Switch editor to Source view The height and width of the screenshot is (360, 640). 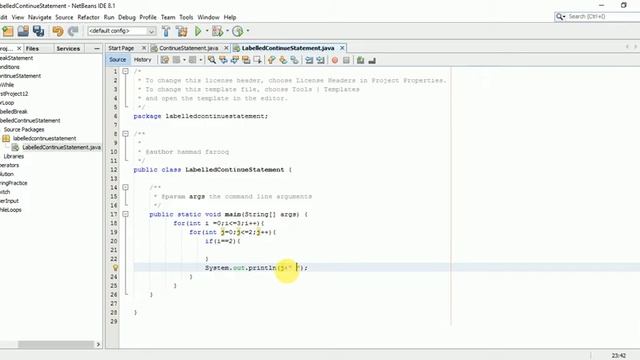(118, 60)
